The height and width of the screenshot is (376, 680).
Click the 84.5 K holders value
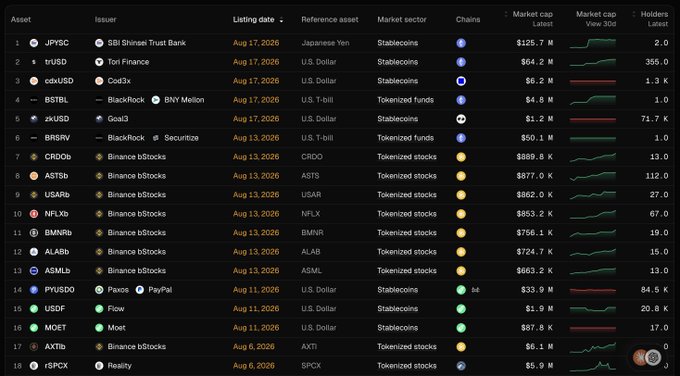pos(654,290)
